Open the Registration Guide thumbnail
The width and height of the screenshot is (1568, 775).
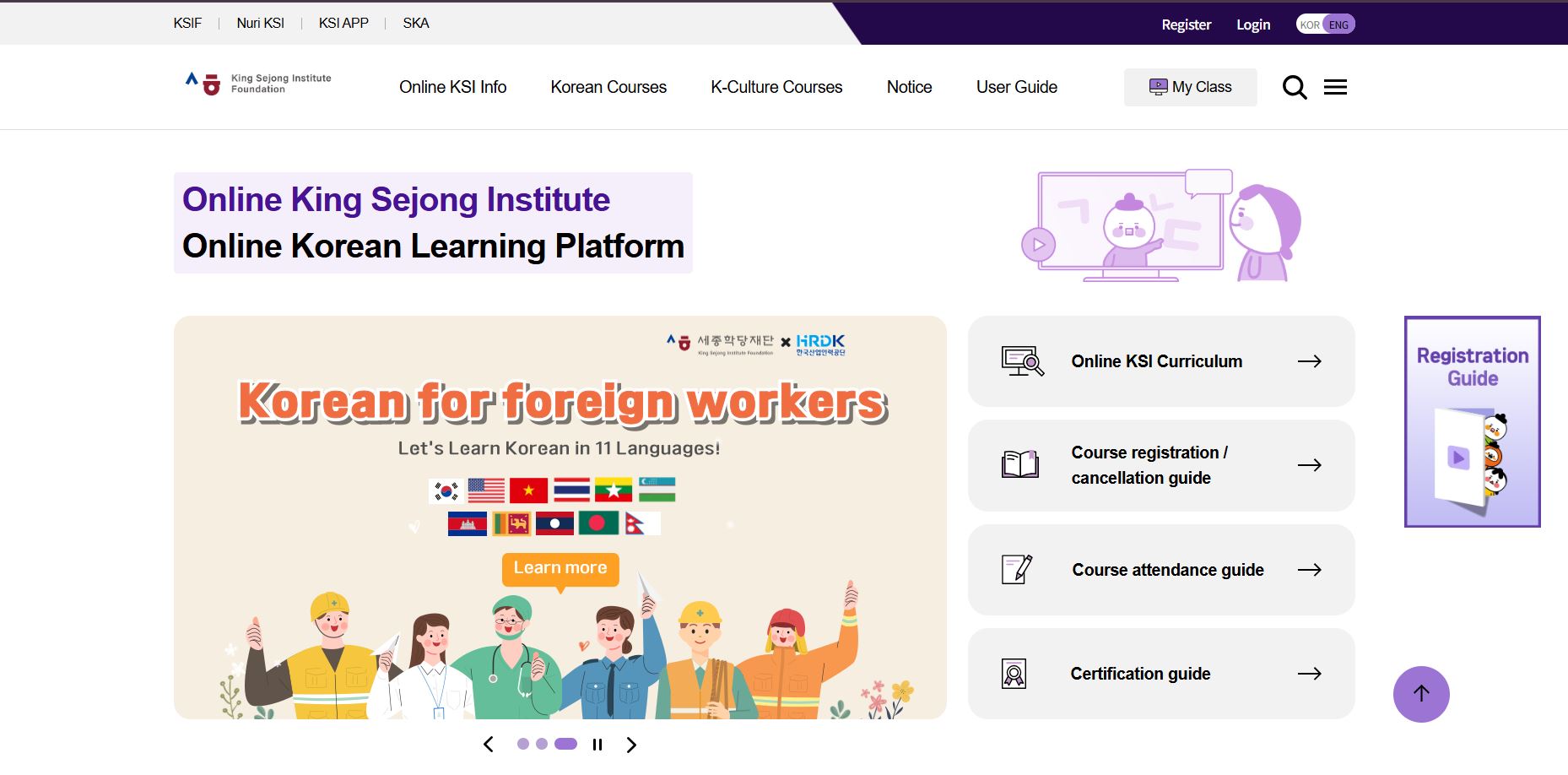pyautogui.click(x=1472, y=421)
